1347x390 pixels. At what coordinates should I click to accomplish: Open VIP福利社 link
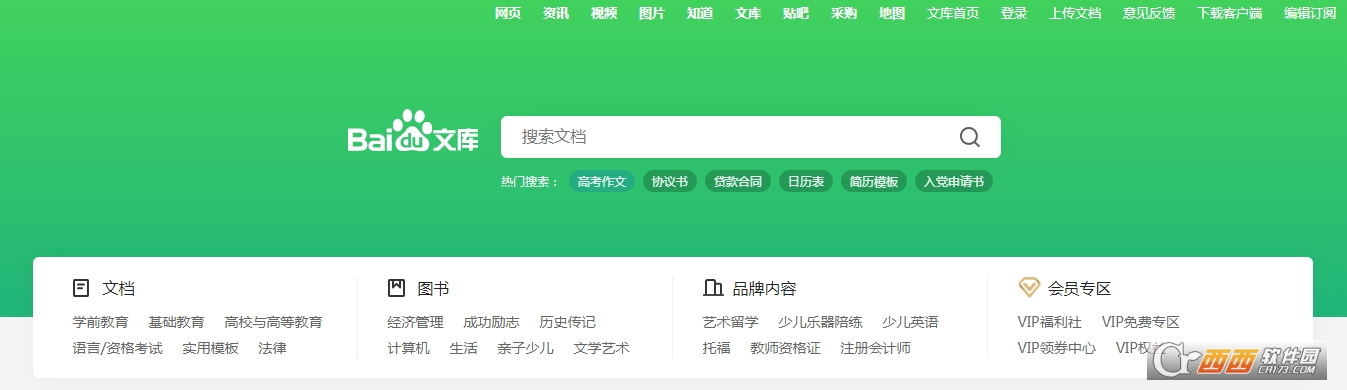point(1050,322)
